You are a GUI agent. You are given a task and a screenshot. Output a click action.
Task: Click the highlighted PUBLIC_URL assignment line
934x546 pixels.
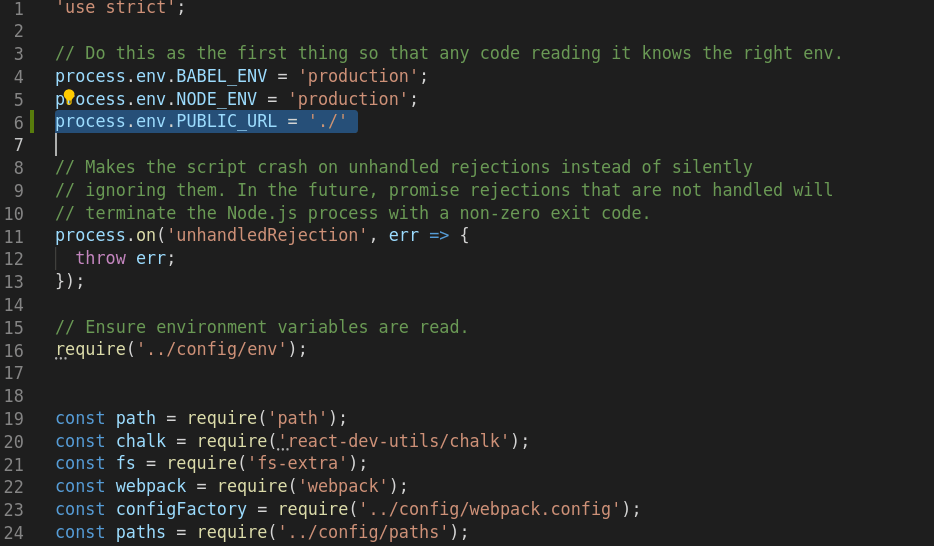coord(205,122)
